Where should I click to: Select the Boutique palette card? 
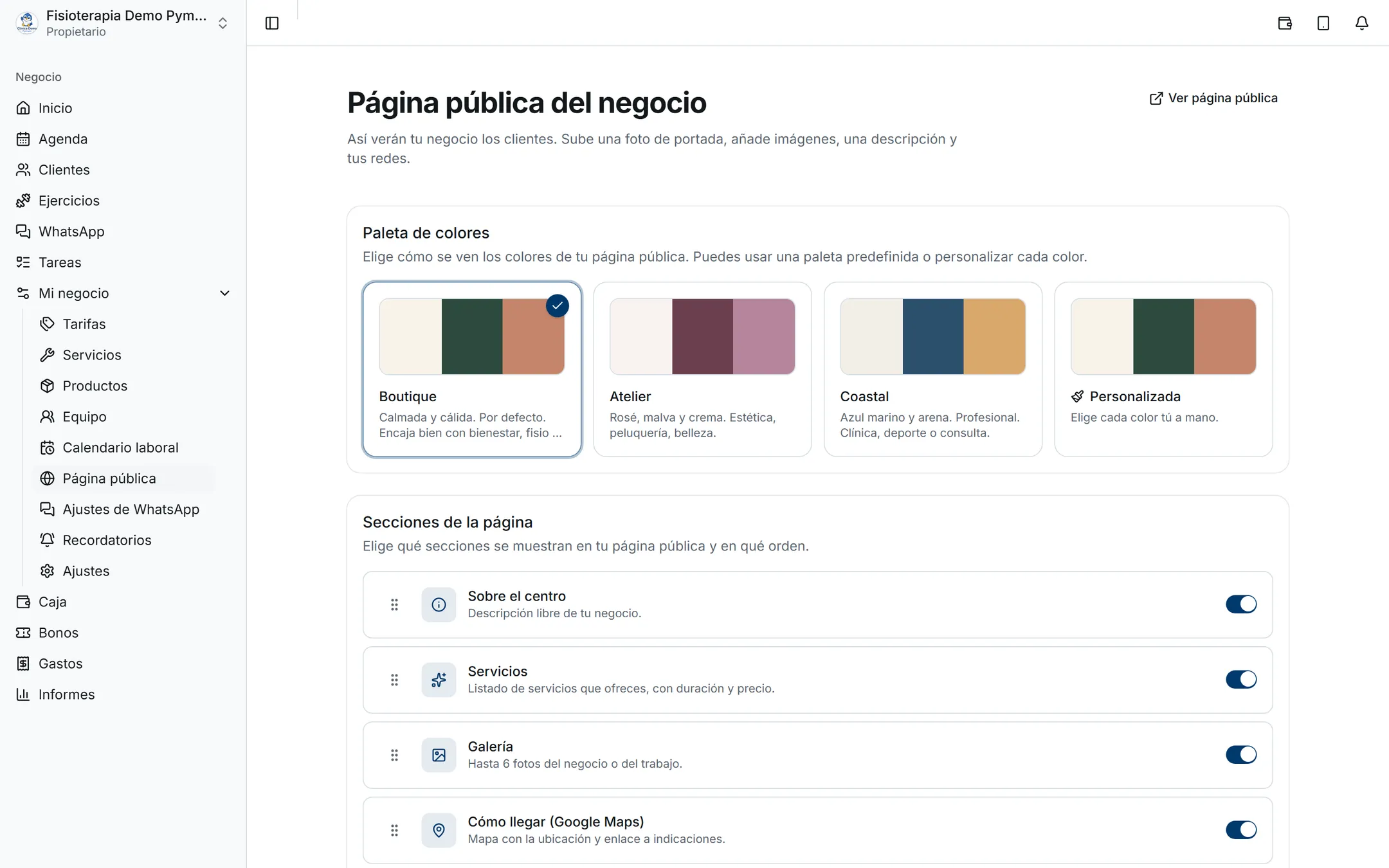pos(472,370)
